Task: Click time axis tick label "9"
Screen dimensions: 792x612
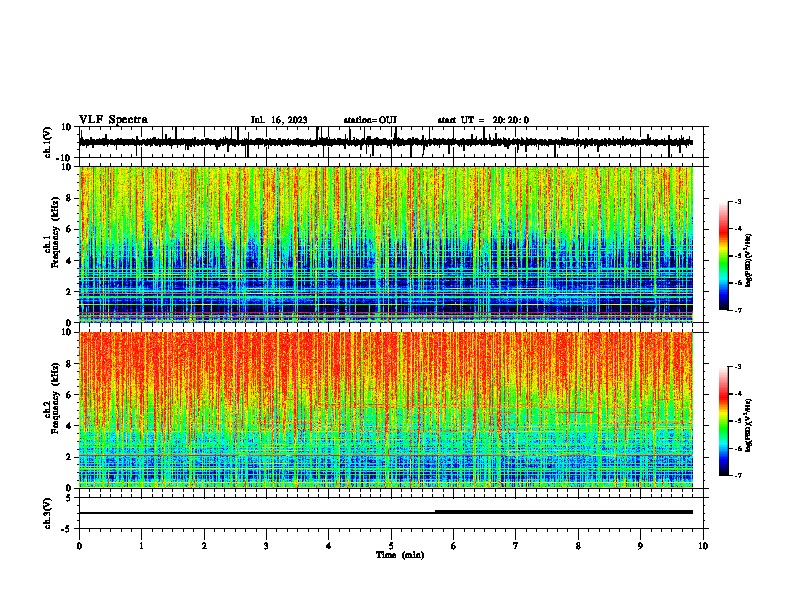Action: [640, 546]
